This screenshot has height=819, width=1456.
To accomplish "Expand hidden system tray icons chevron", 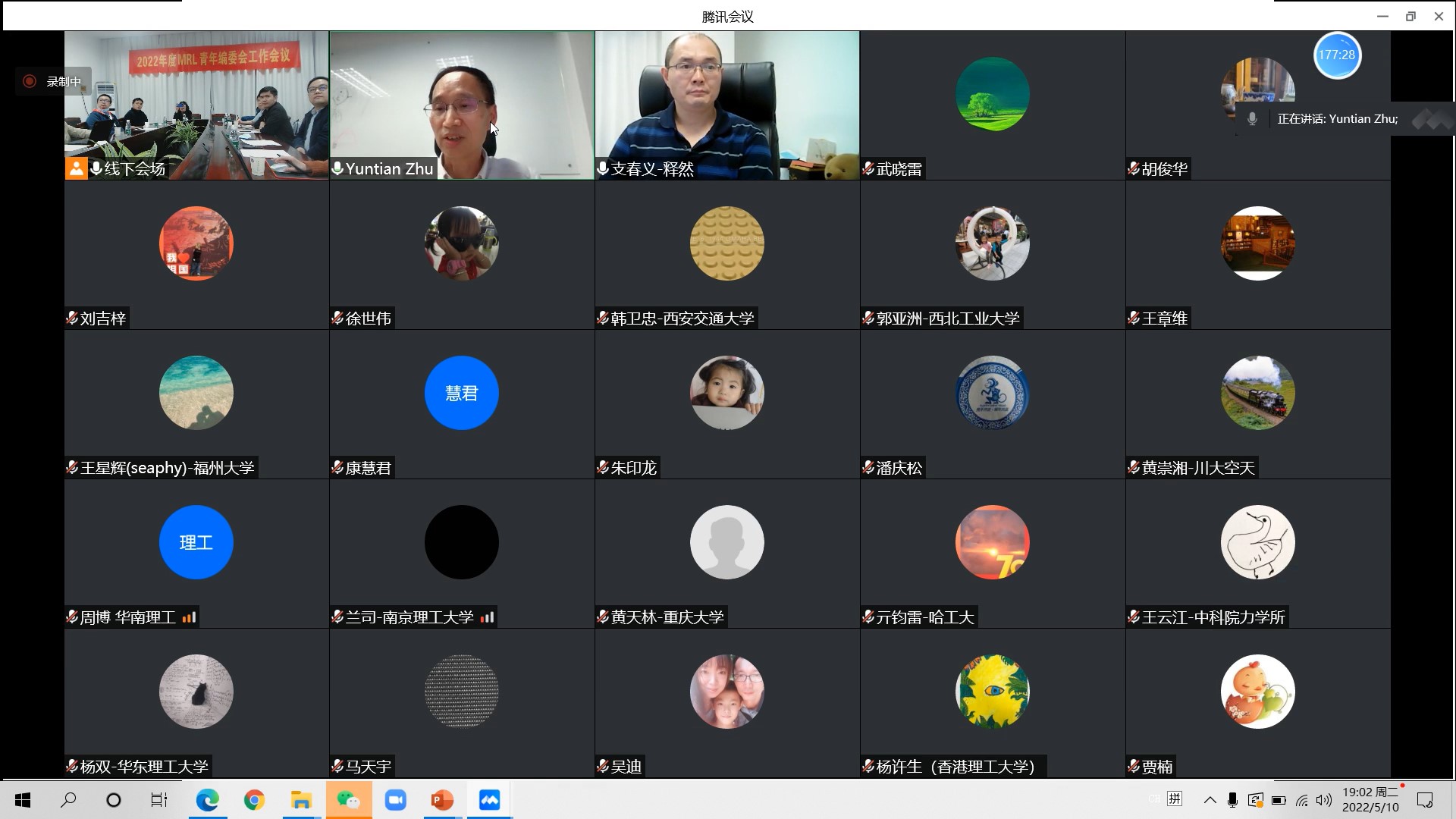I will tap(1210, 800).
